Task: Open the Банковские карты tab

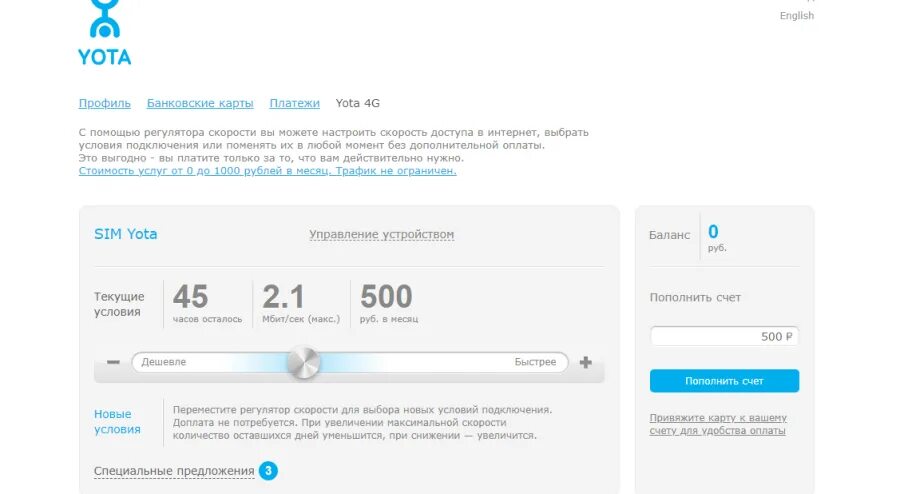Action: (200, 103)
